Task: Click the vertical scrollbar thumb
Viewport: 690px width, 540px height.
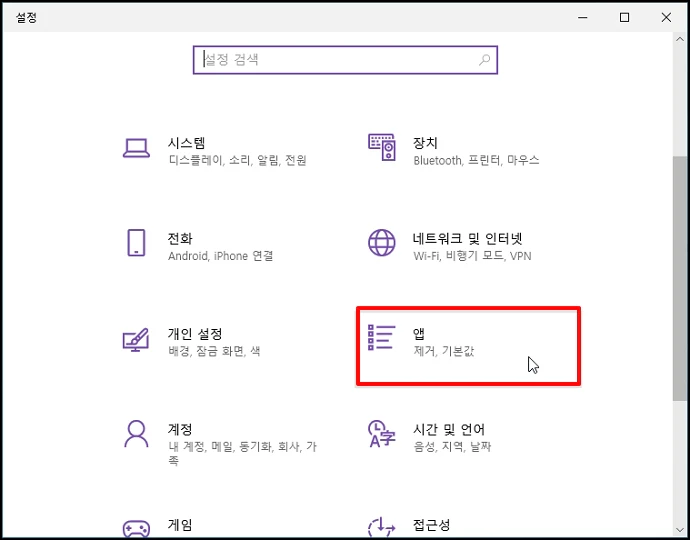Action: pos(680,278)
